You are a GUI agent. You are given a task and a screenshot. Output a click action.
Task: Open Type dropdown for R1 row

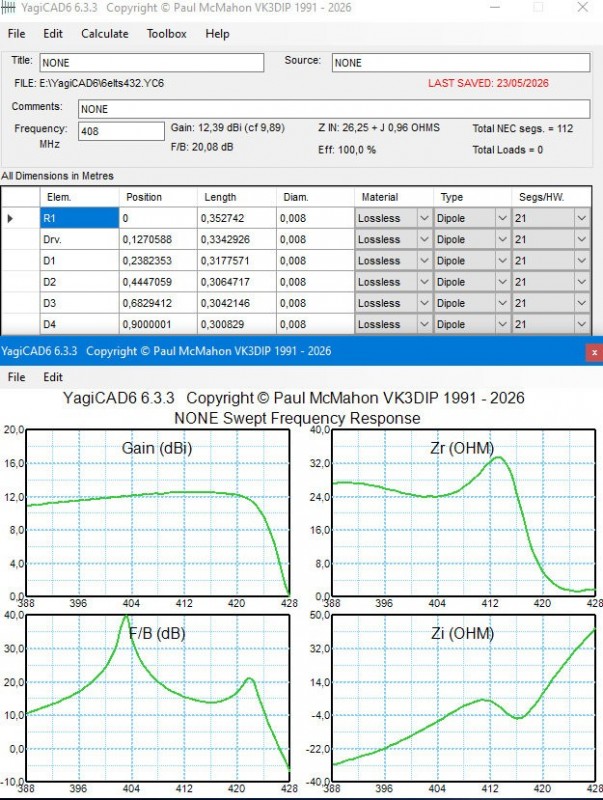[x=502, y=218]
